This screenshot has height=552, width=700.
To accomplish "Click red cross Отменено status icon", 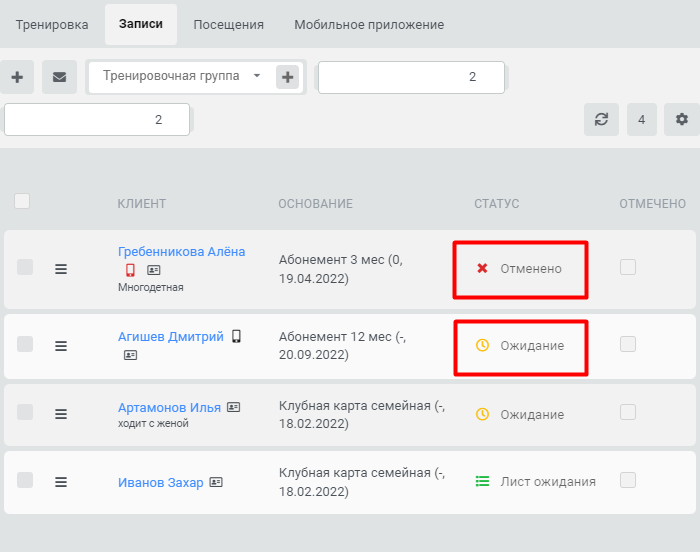I will (482, 268).
